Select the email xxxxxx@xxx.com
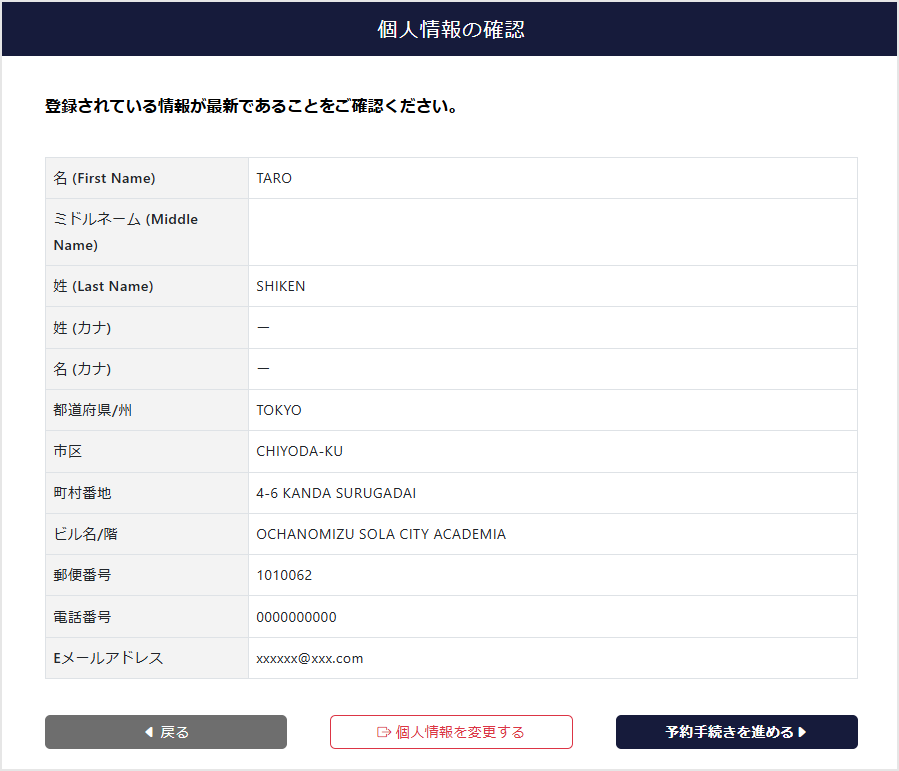The image size is (899, 771). pyautogui.click(x=310, y=658)
